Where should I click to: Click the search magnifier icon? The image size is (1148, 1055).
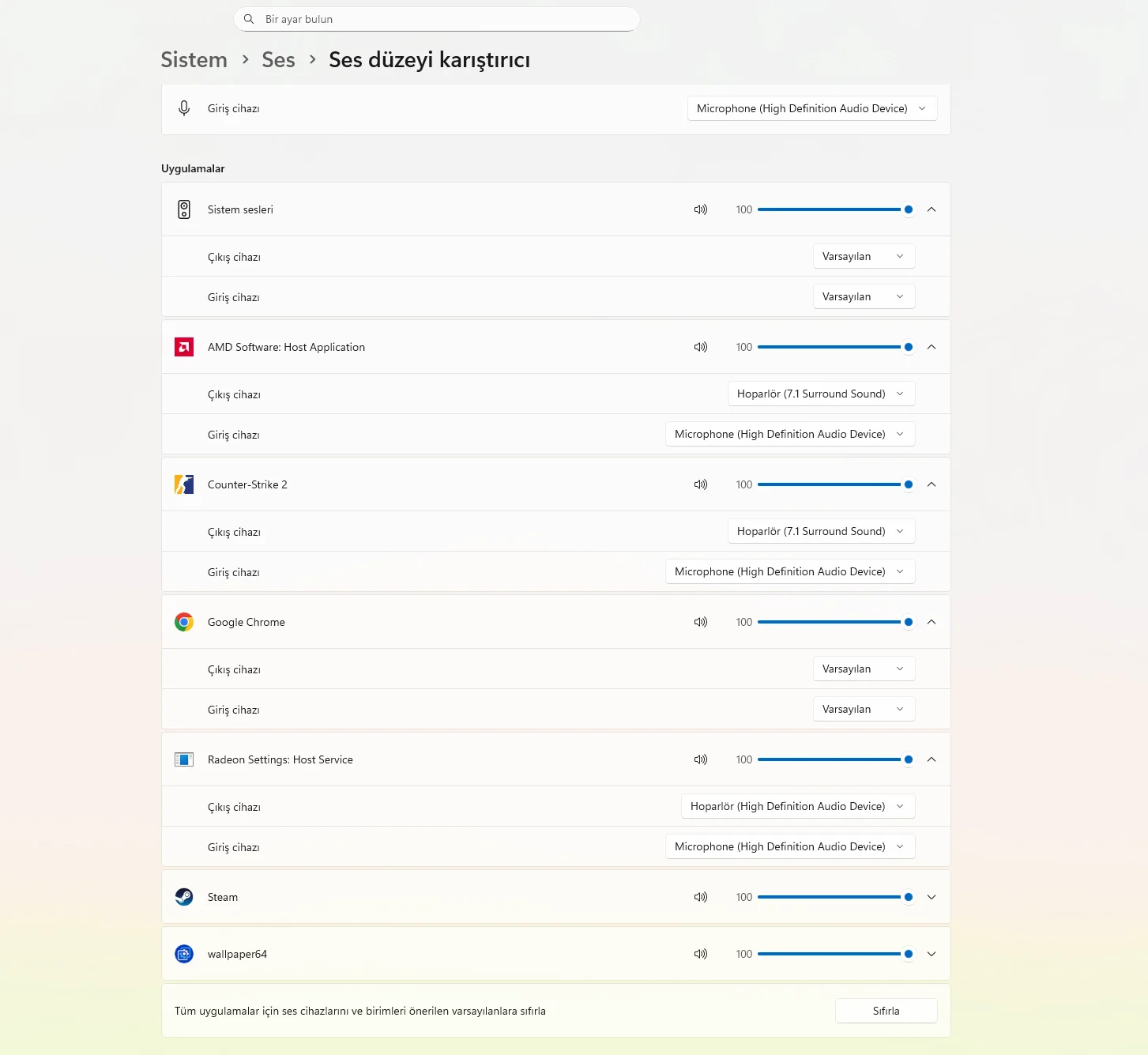point(249,19)
